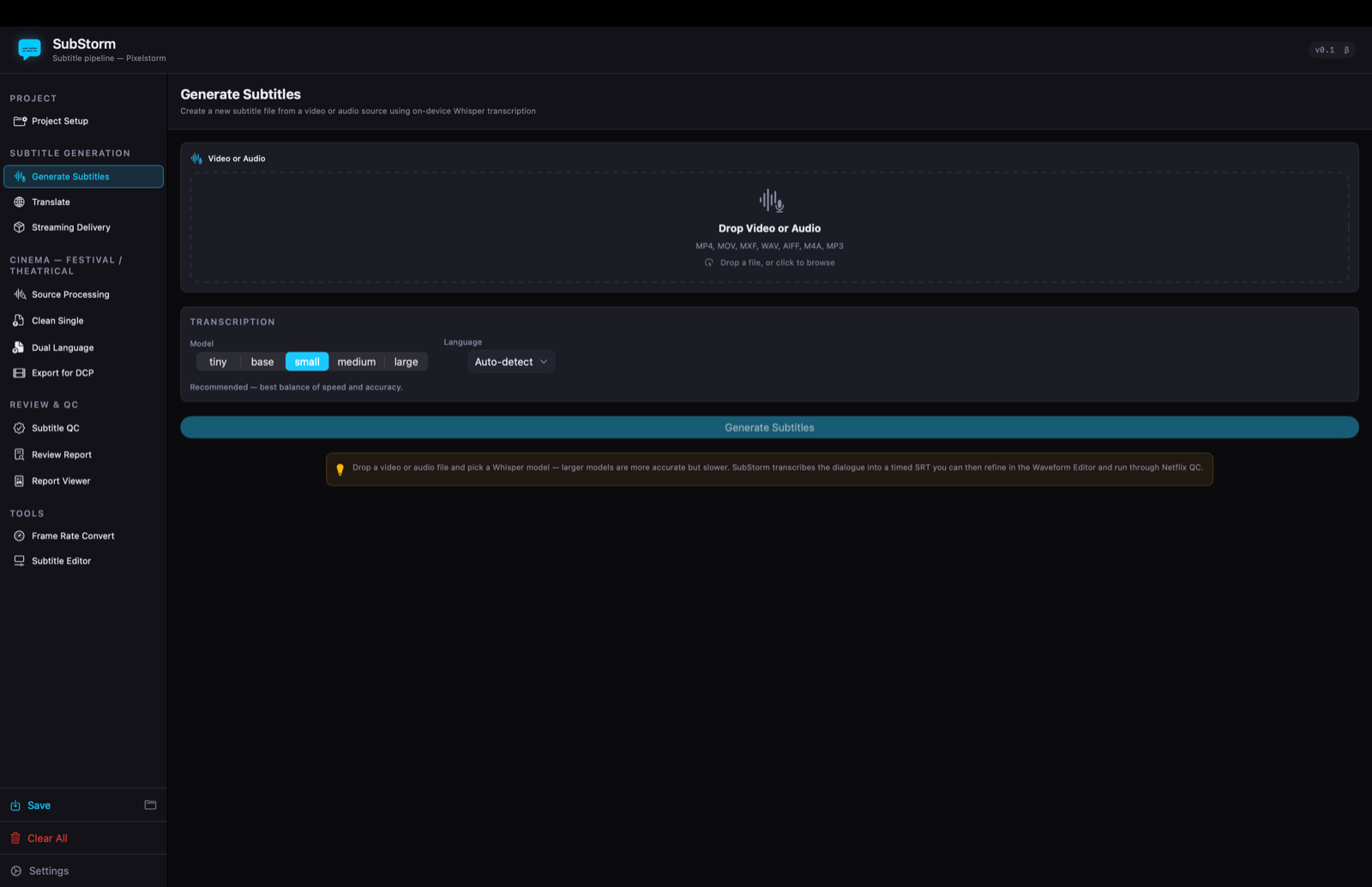Viewport: 1372px width, 887px height.
Task: Open Subtitle Editor tool
Action: [x=83, y=561]
